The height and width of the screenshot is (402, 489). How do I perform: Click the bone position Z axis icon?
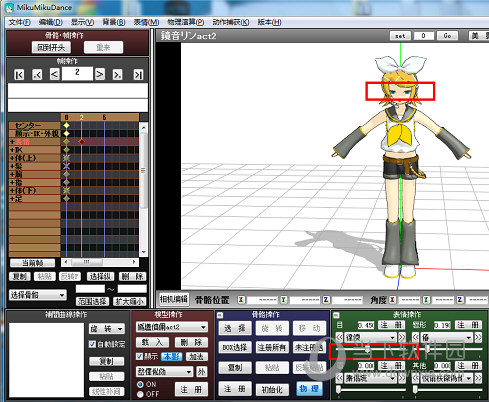[x=326, y=300]
